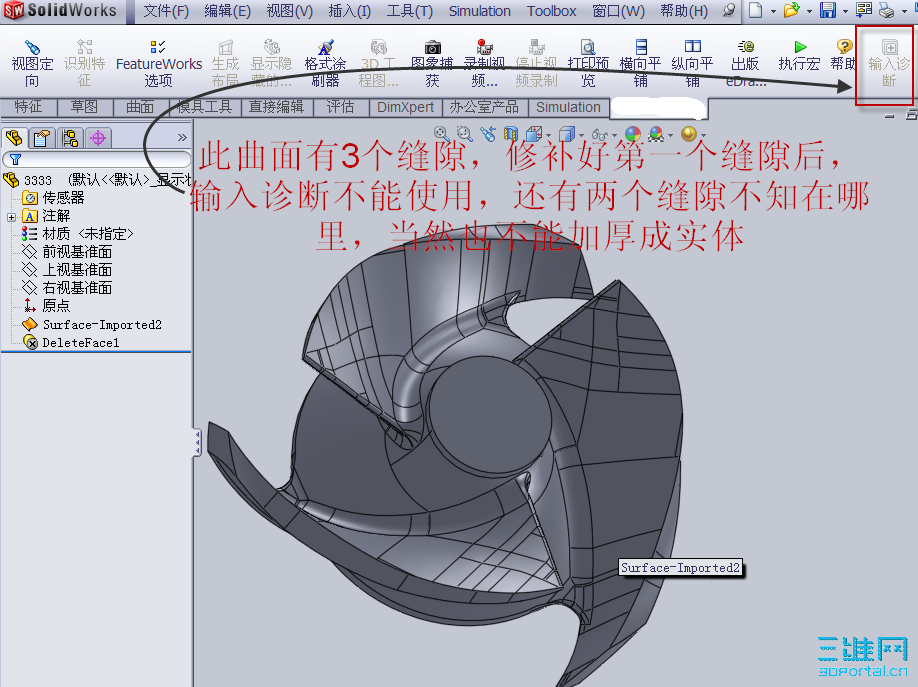Open the ConfigurationManager panel tab

pos(70,138)
